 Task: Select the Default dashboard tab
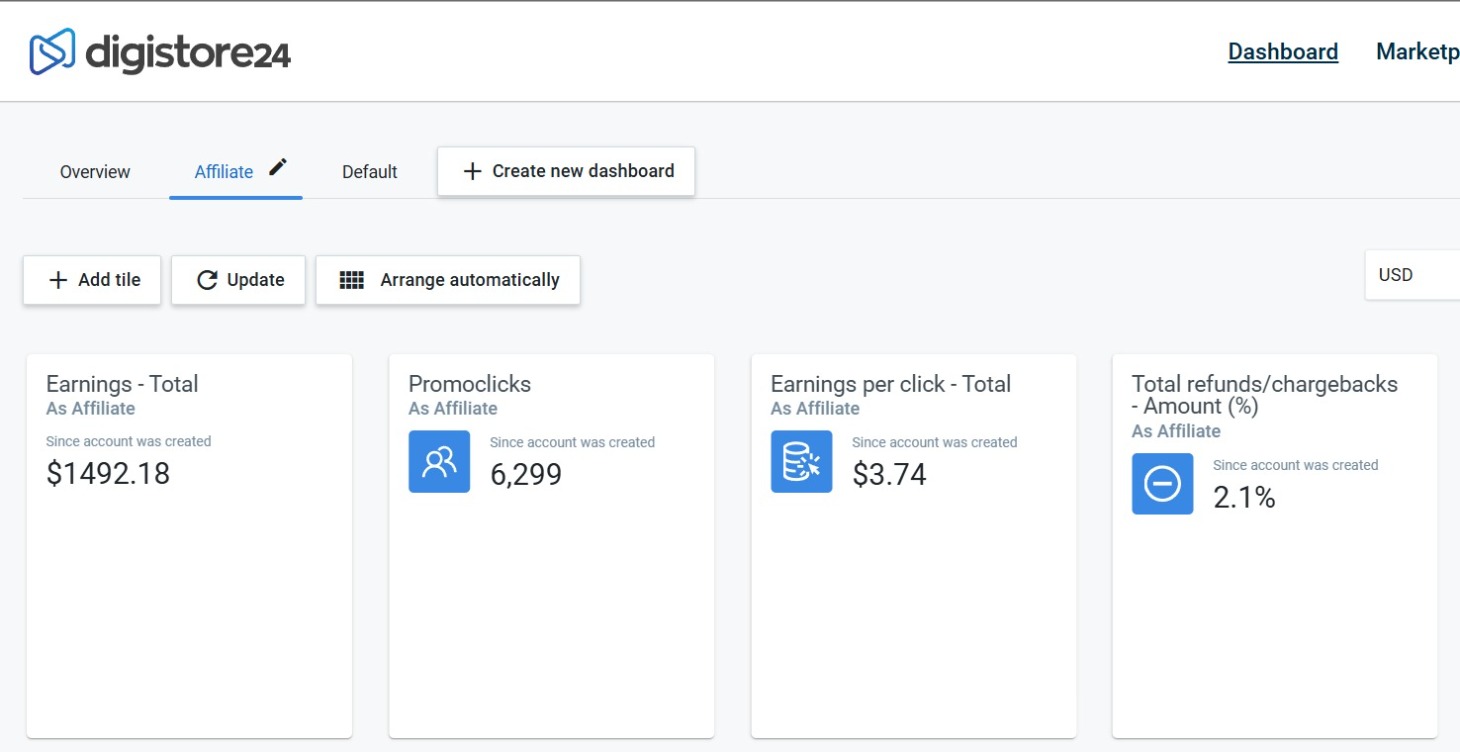coord(370,172)
